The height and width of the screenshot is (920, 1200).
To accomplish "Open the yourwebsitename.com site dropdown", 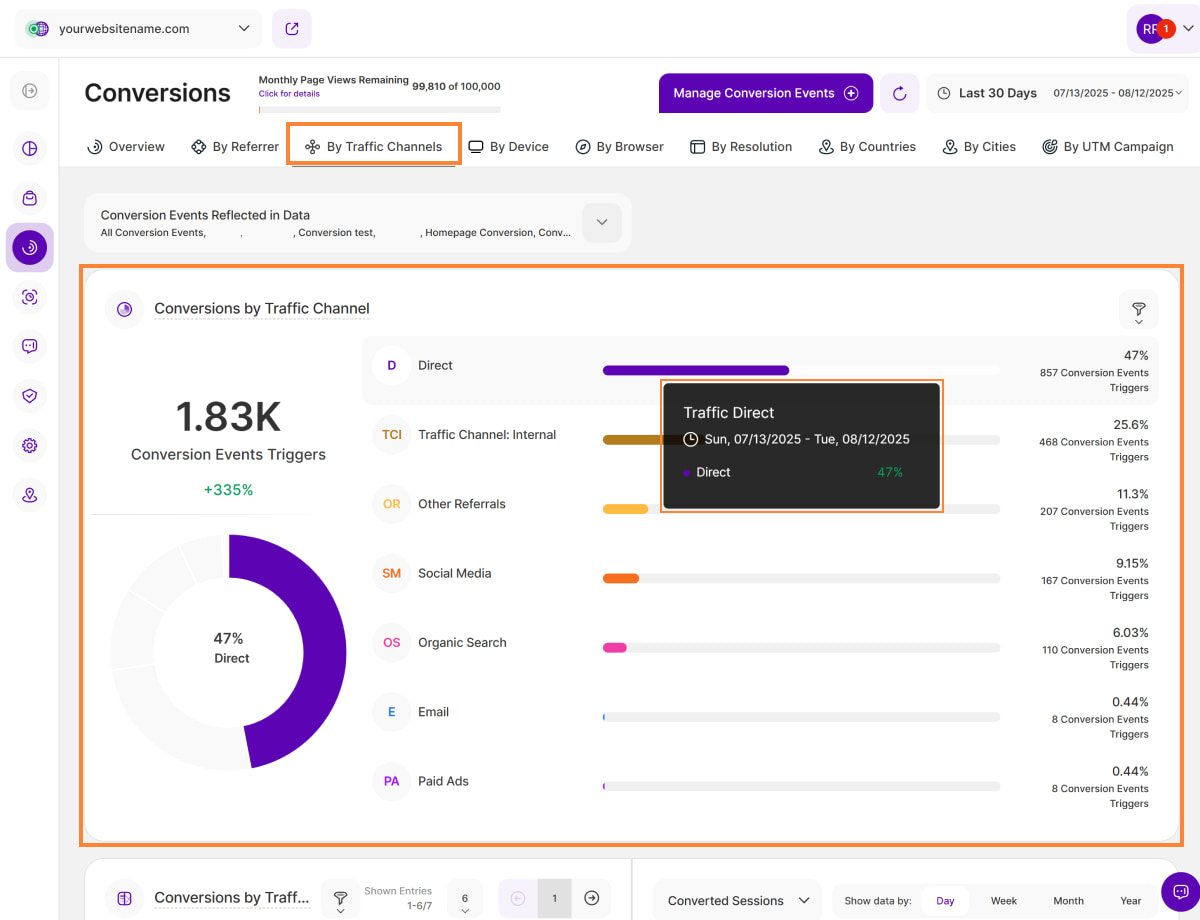I will [138, 29].
